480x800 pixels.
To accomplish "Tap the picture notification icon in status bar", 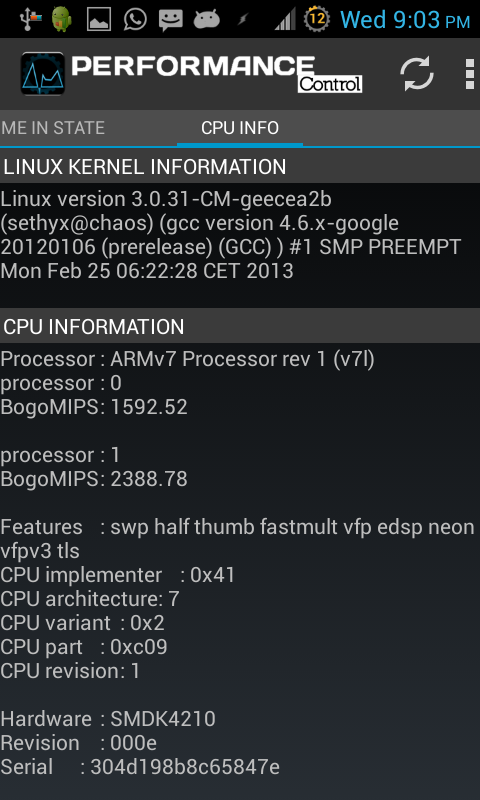I will tap(98, 19).
